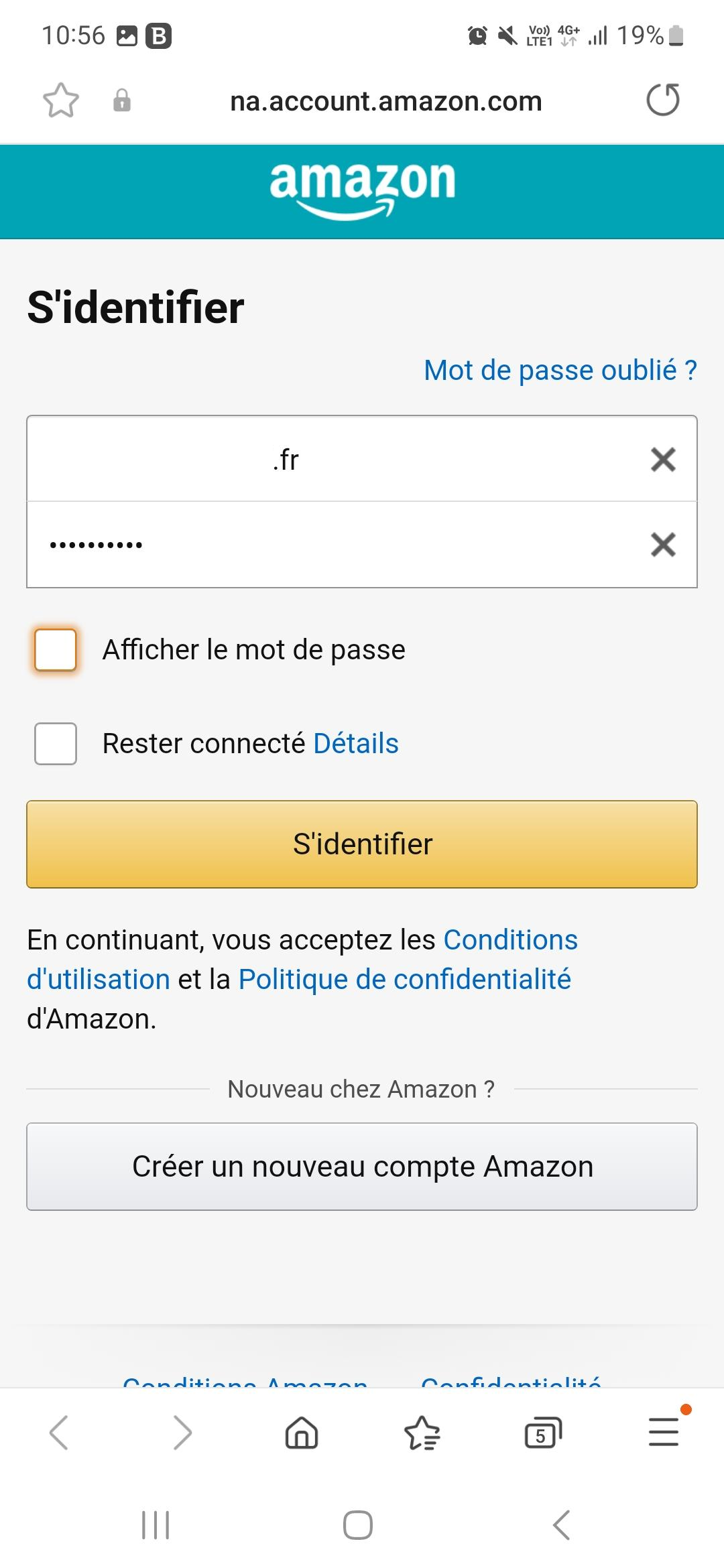Open Politique de confidentialité link
Viewport: 724px width, 1568px height.
[404, 979]
